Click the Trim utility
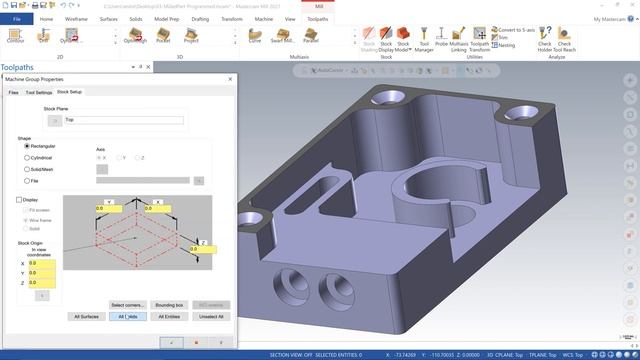 click(500, 38)
